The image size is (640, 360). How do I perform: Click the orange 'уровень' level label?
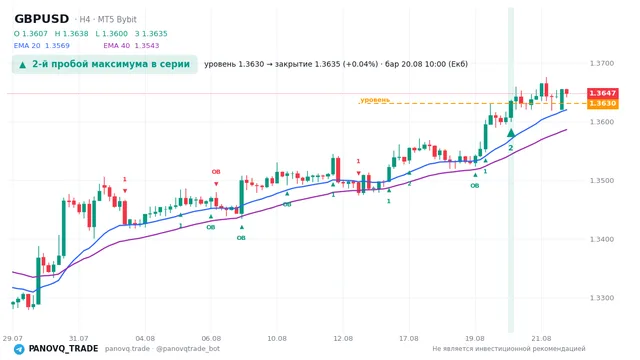375,100
